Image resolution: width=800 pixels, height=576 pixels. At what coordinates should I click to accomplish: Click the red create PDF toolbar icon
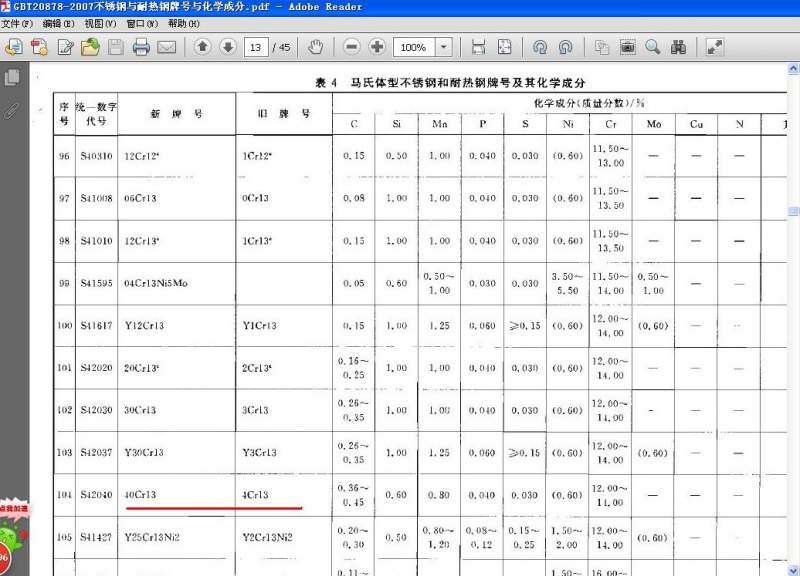tap(39, 47)
